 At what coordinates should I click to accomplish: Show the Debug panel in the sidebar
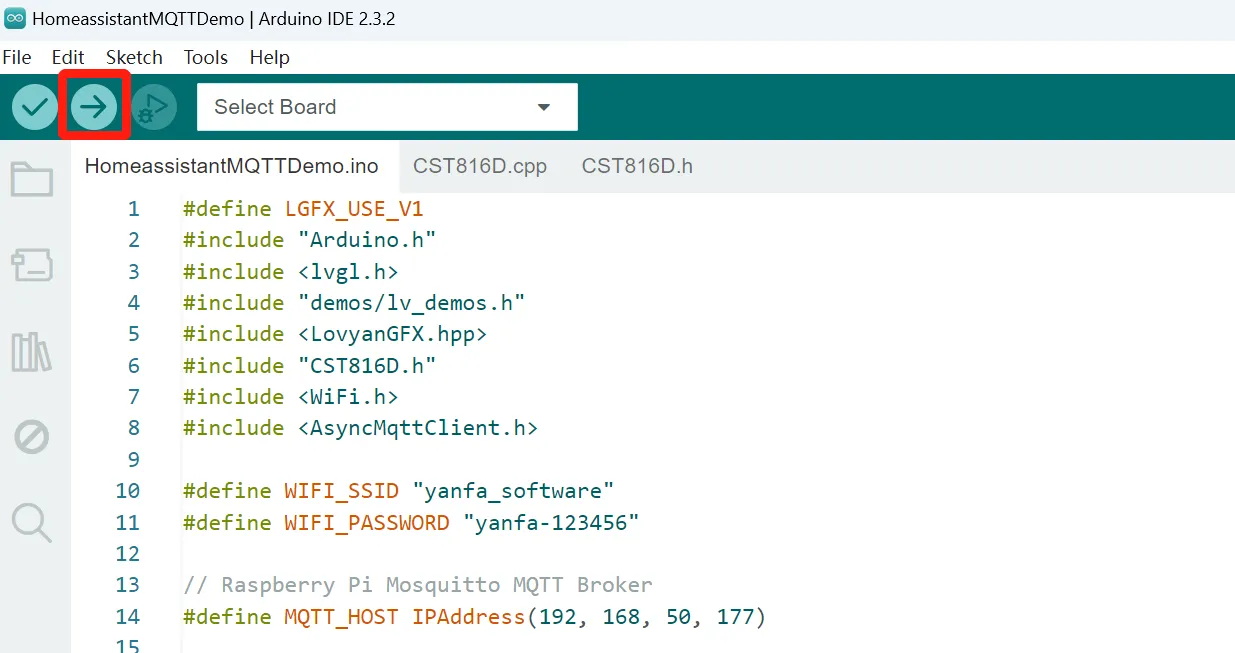tap(32, 437)
